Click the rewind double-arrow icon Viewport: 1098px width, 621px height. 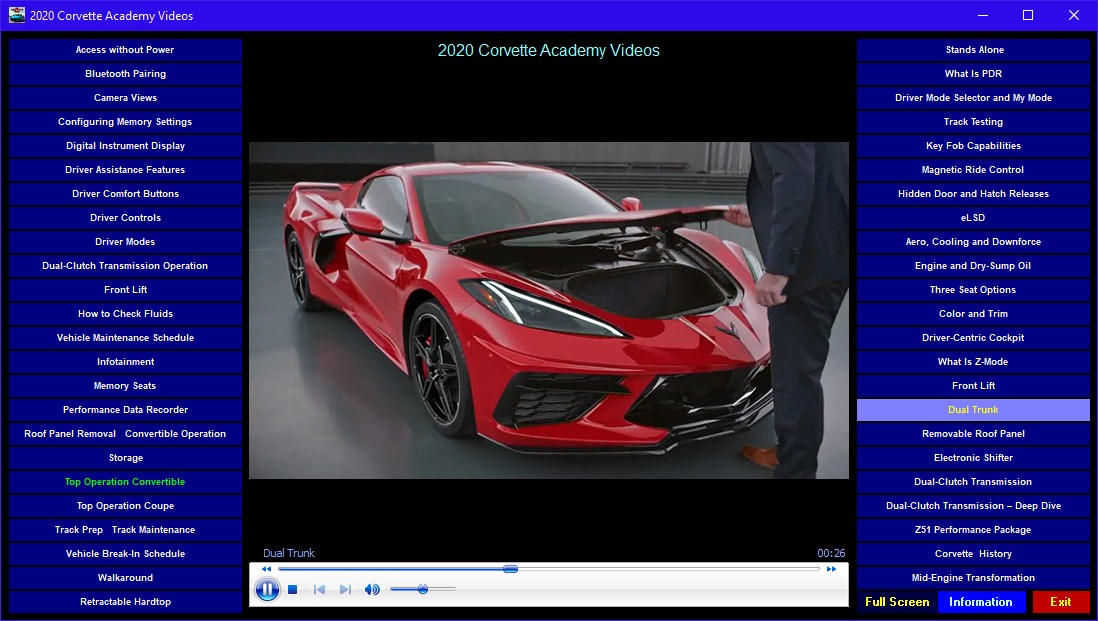click(266, 569)
